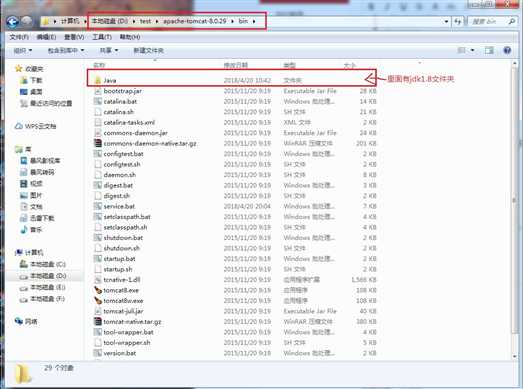Select the commons-daemon-native.tar.gz archive icon
Viewport: 523px width, 389px height.
point(98,143)
